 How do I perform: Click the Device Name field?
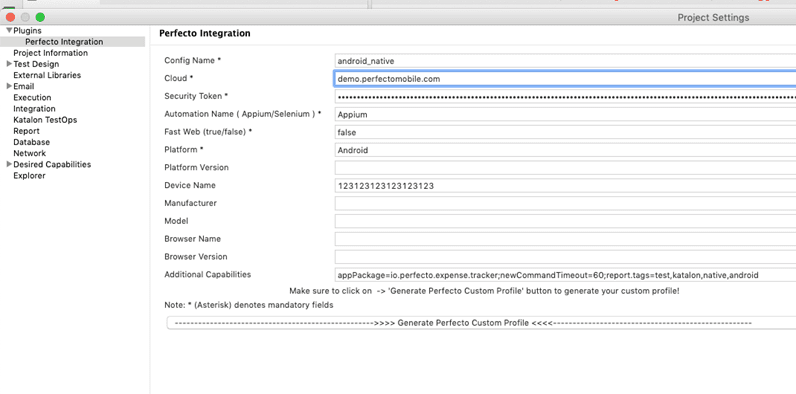(565, 186)
